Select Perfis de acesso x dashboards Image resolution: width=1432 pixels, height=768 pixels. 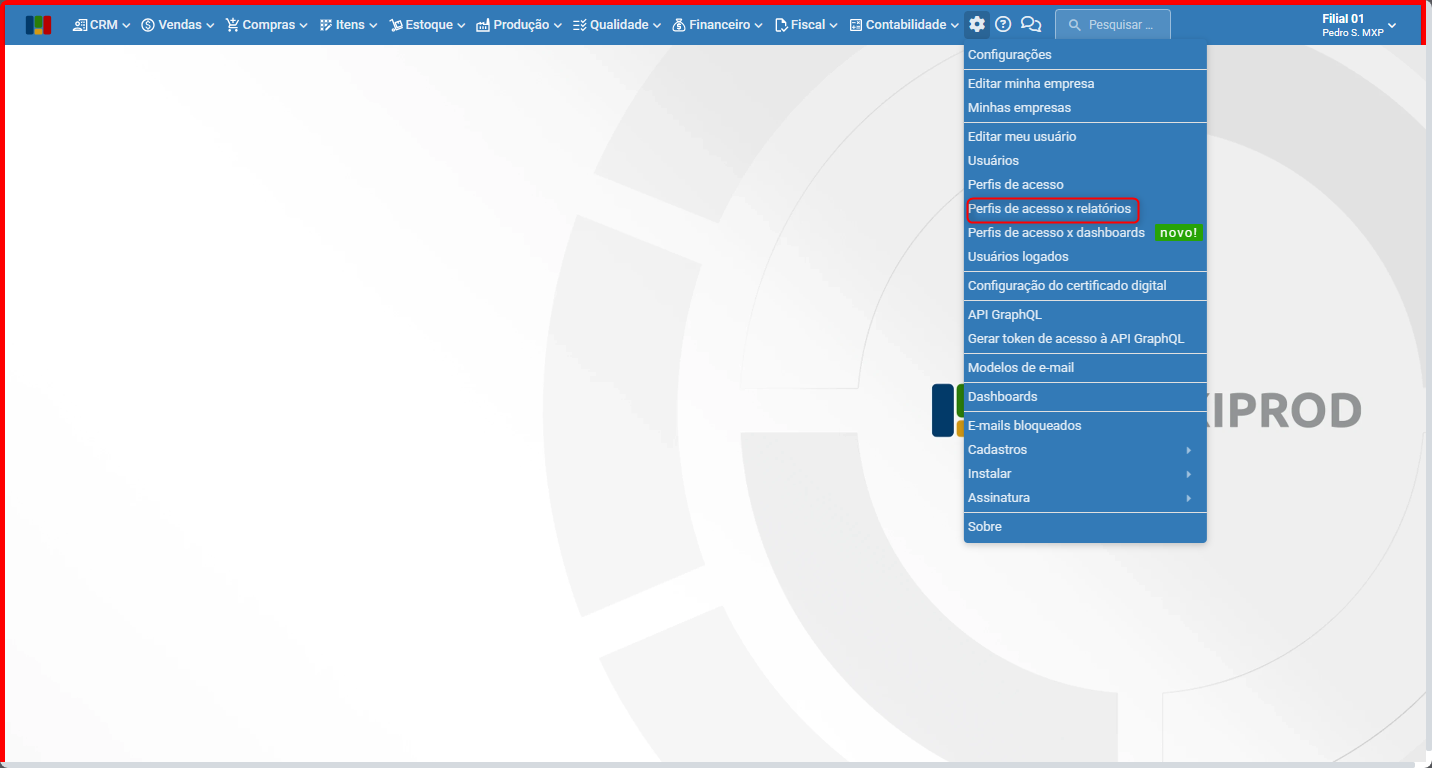pyautogui.click(x=1085, y=233)
